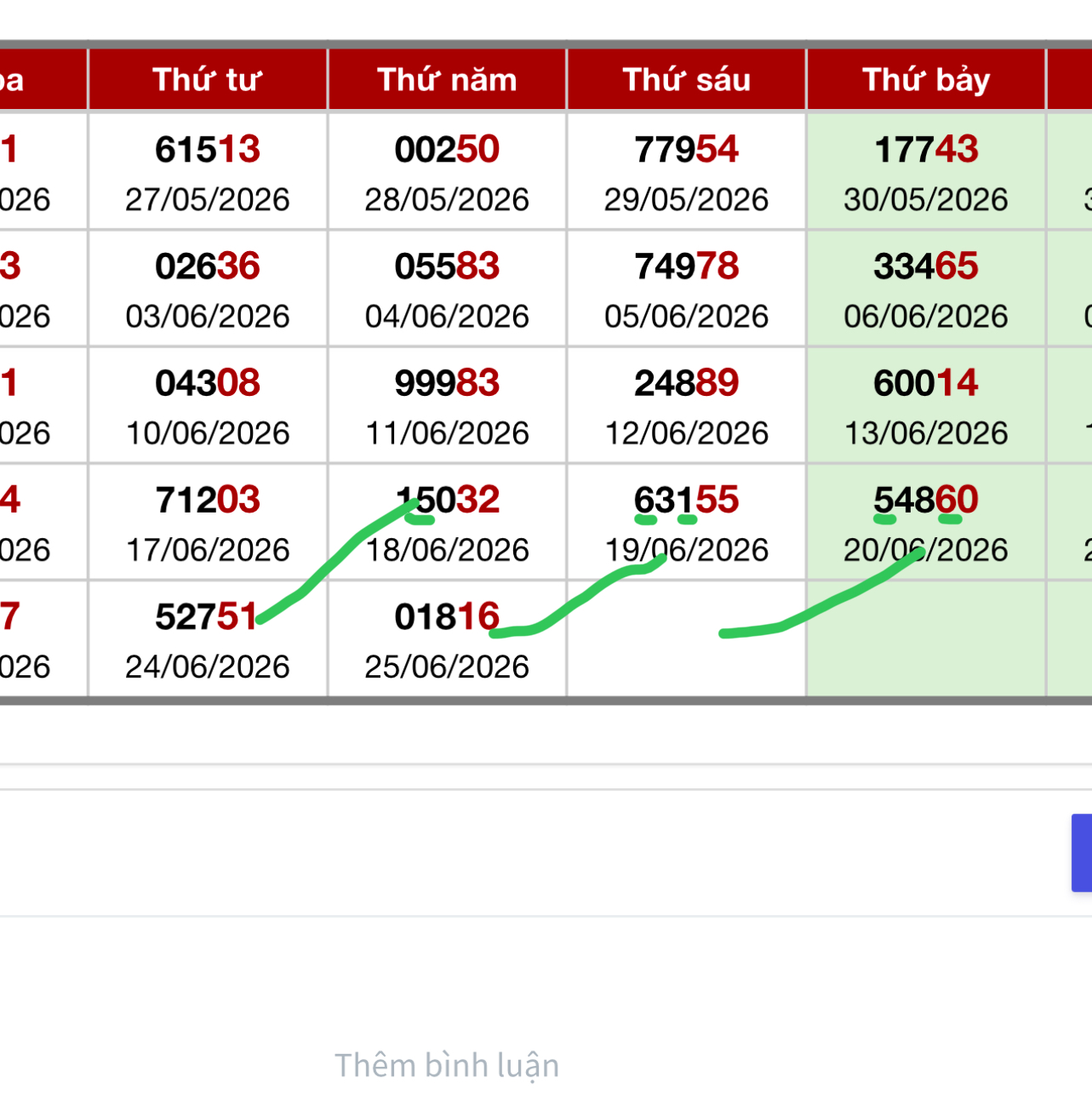Click the result number 15032
The height and width of the screenshot is (1117, 1092).
pos(448,500)
